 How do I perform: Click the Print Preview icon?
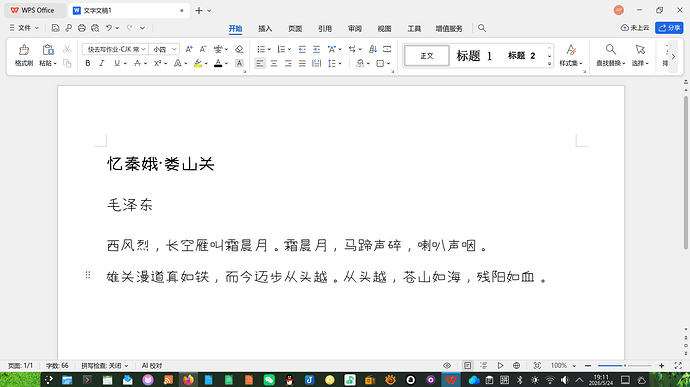click(x=95, y=28)
